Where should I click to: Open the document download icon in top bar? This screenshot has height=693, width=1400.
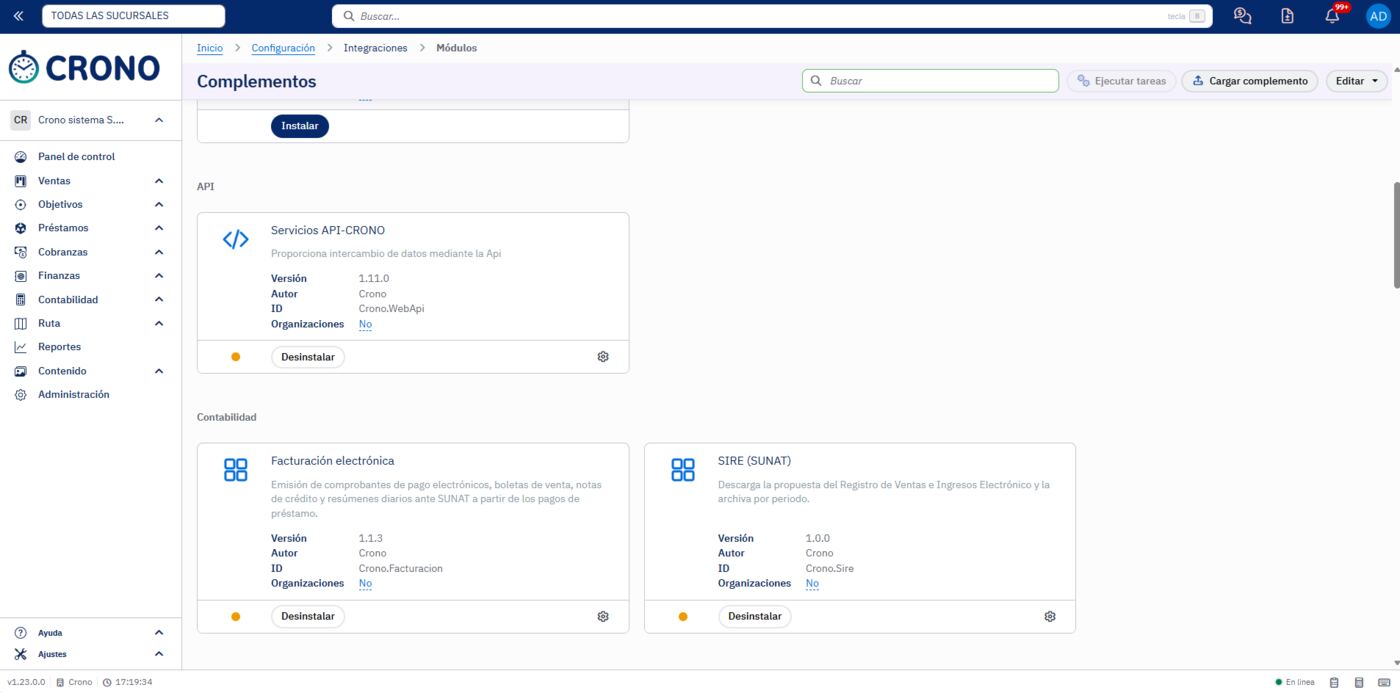pos(1287,16)
